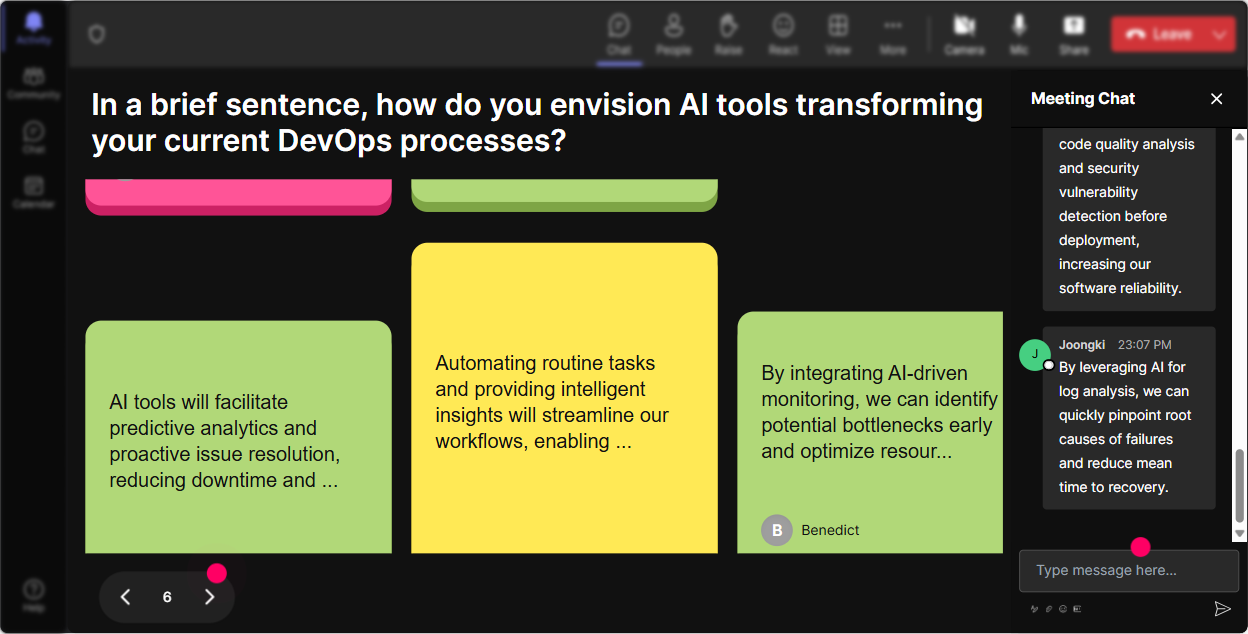1248x634 pixels.
Task: Click the Meeting Chat panel title
Action: pos(1083,98)
